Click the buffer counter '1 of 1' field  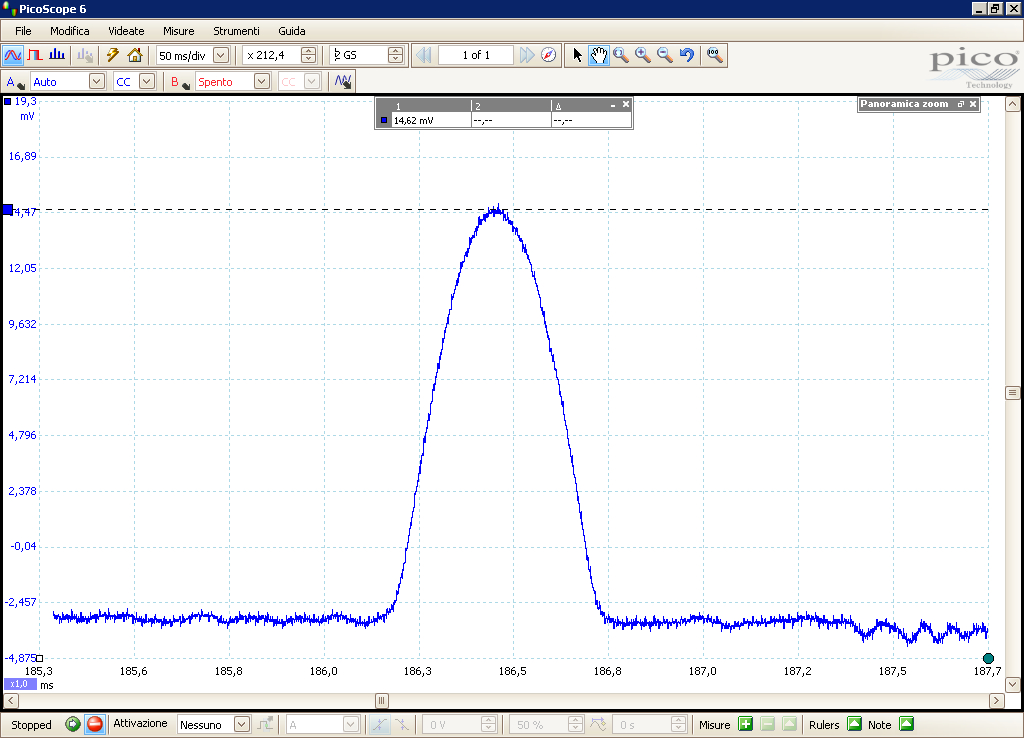(x=476, y=56)
